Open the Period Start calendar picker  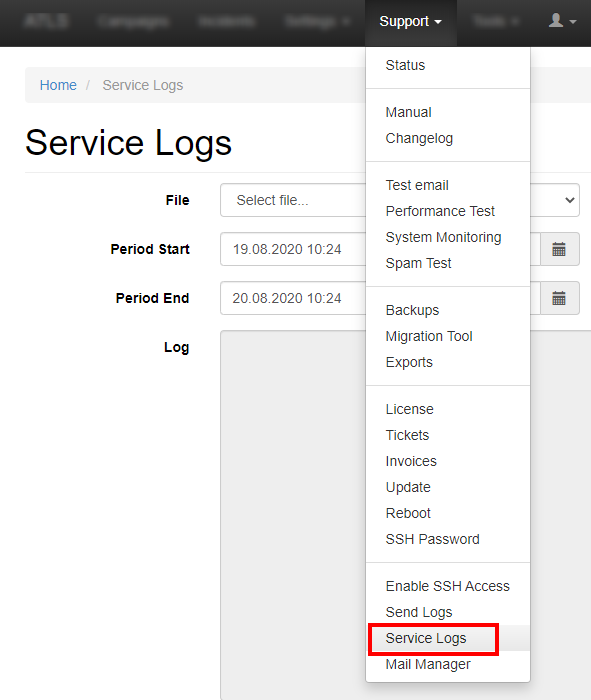point(559,249)
